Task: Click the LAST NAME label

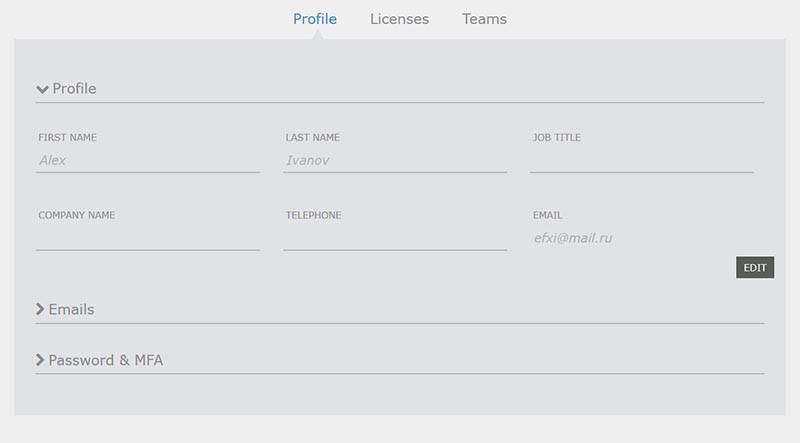Action: pos(313,137)
